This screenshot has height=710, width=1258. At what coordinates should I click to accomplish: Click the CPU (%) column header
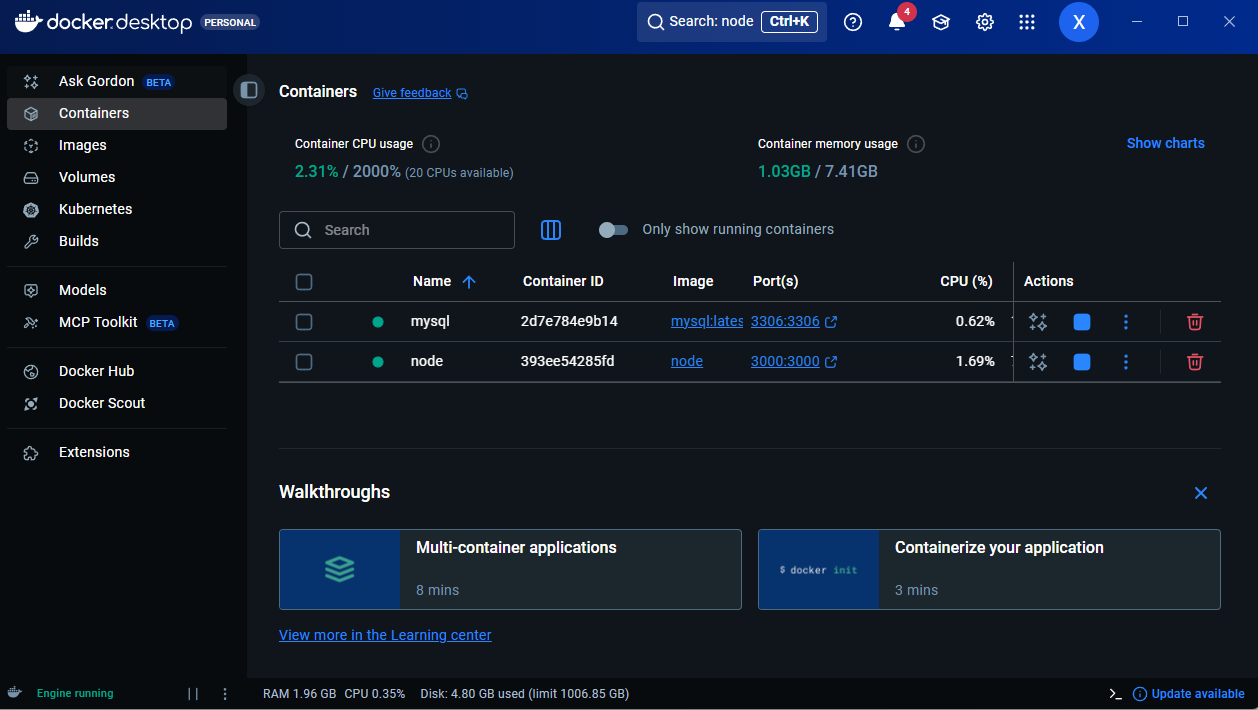tap(966, 281)
